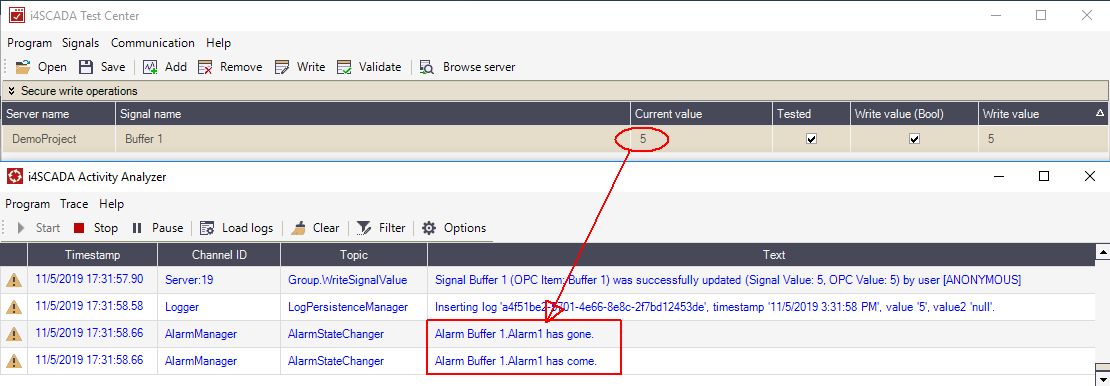The width and height of the screenshot is (1110, 386).
Task: Click timestamp 11/5/2019 17:31:57.90
Action: pos(89,280)
